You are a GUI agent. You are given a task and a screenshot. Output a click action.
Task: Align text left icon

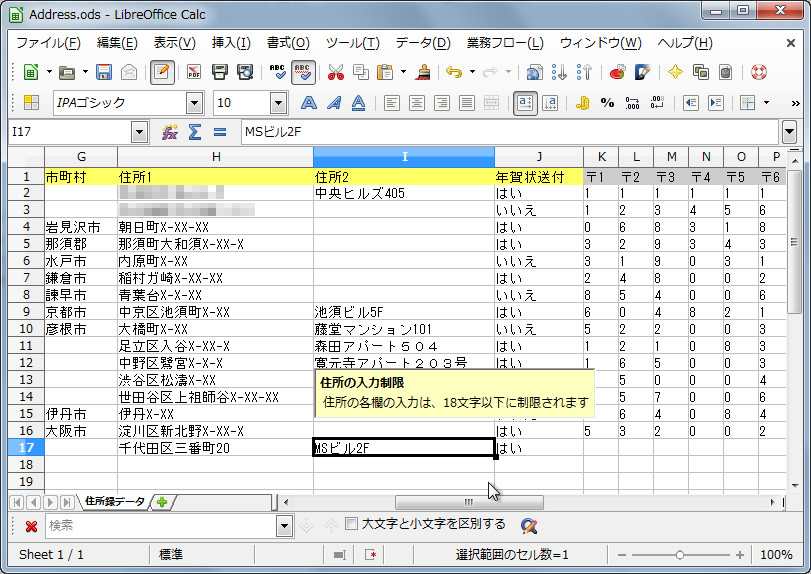click(x=392, y=103)
